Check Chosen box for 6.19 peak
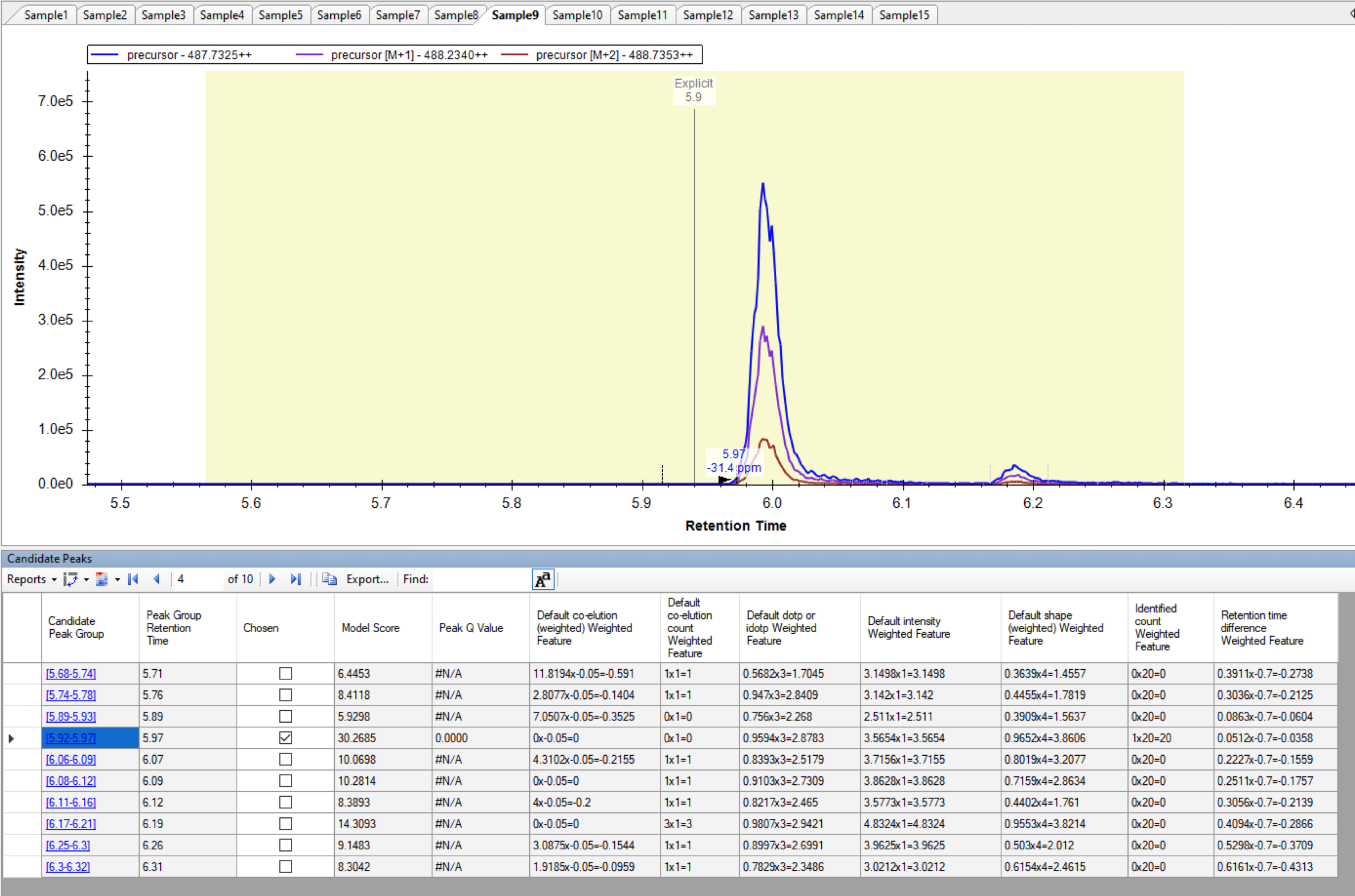Viewport: 1355px width, 896px height. point(285,824)
